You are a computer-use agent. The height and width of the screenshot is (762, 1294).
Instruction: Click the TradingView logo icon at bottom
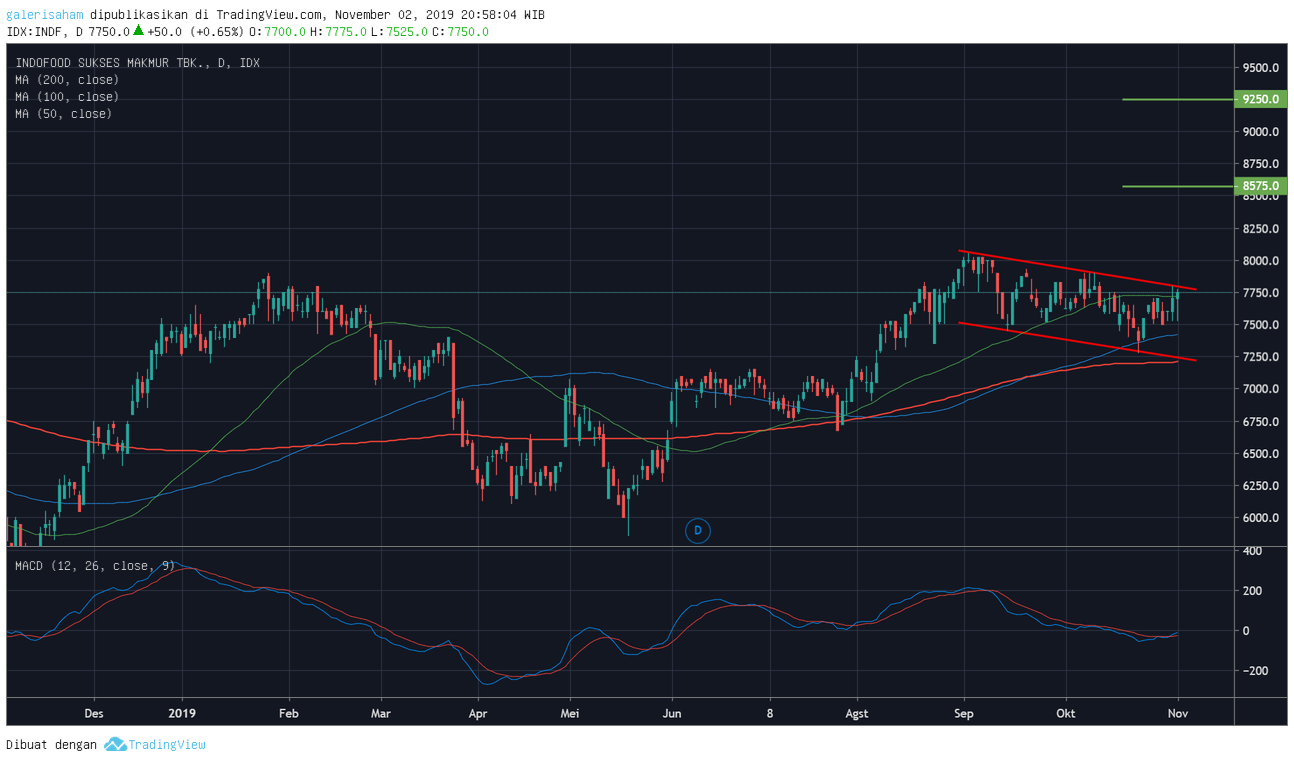pyautogui.click(x=114, y=744)
